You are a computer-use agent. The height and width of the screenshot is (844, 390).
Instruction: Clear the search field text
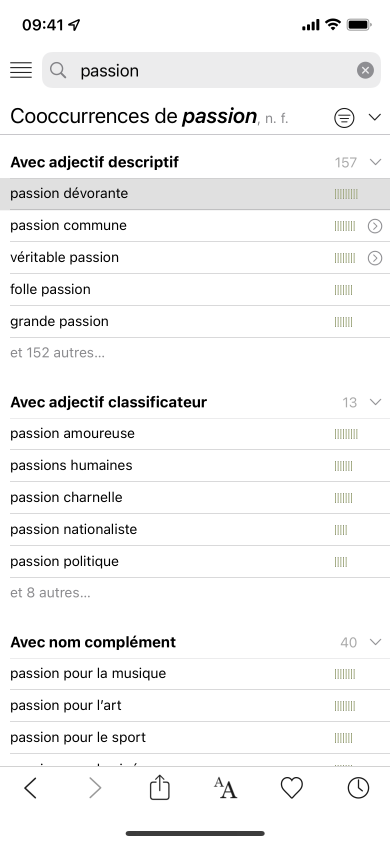click(365, 70)
